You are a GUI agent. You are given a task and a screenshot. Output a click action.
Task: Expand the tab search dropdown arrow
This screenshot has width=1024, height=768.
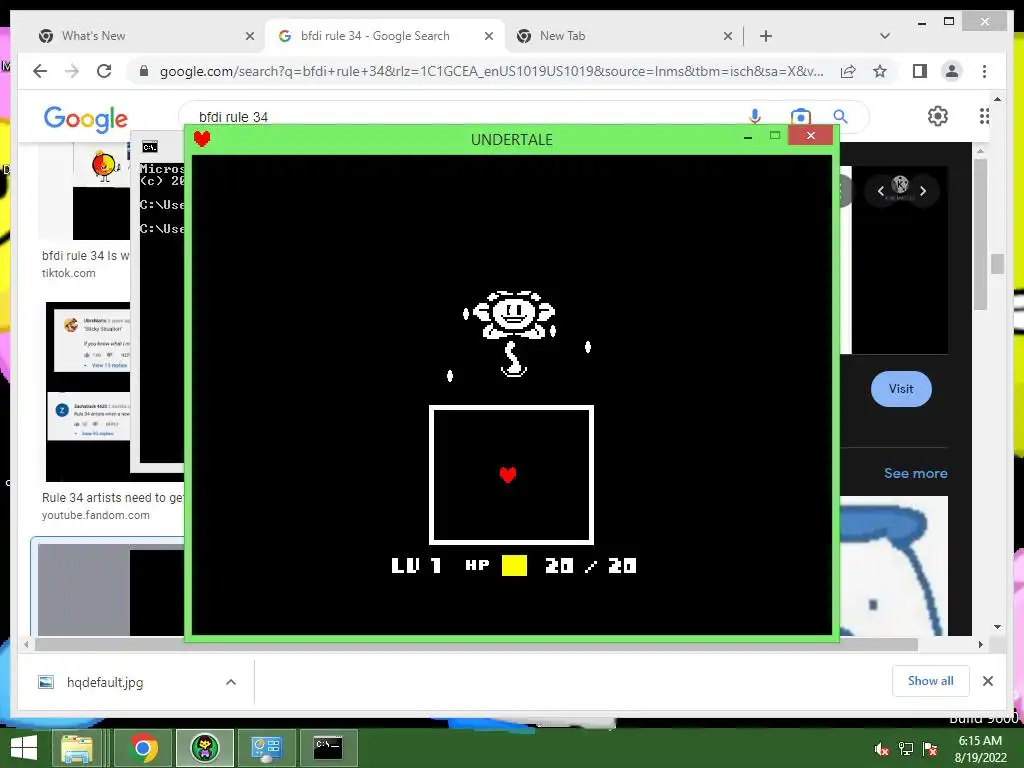tap(885, 36)
